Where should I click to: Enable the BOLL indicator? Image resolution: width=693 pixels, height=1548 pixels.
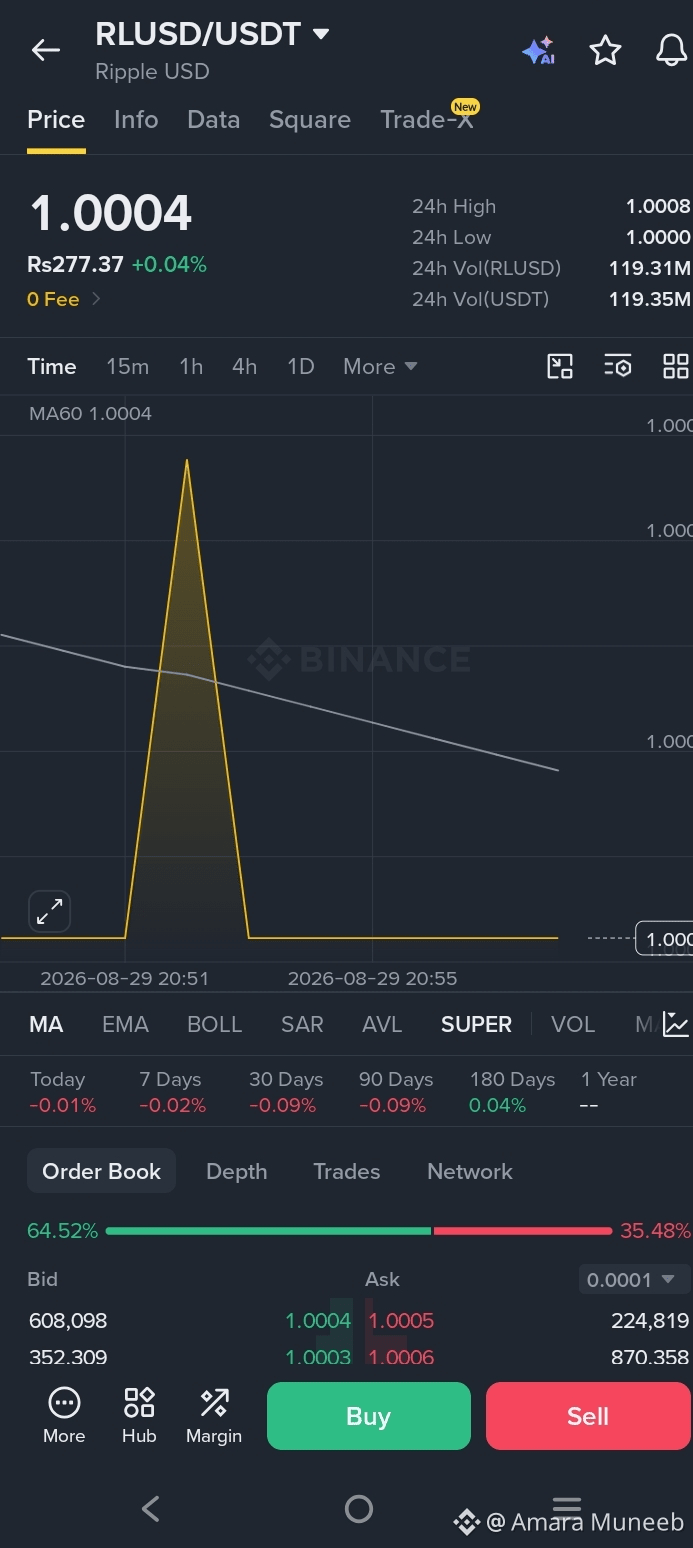(x=215, y=1024)
